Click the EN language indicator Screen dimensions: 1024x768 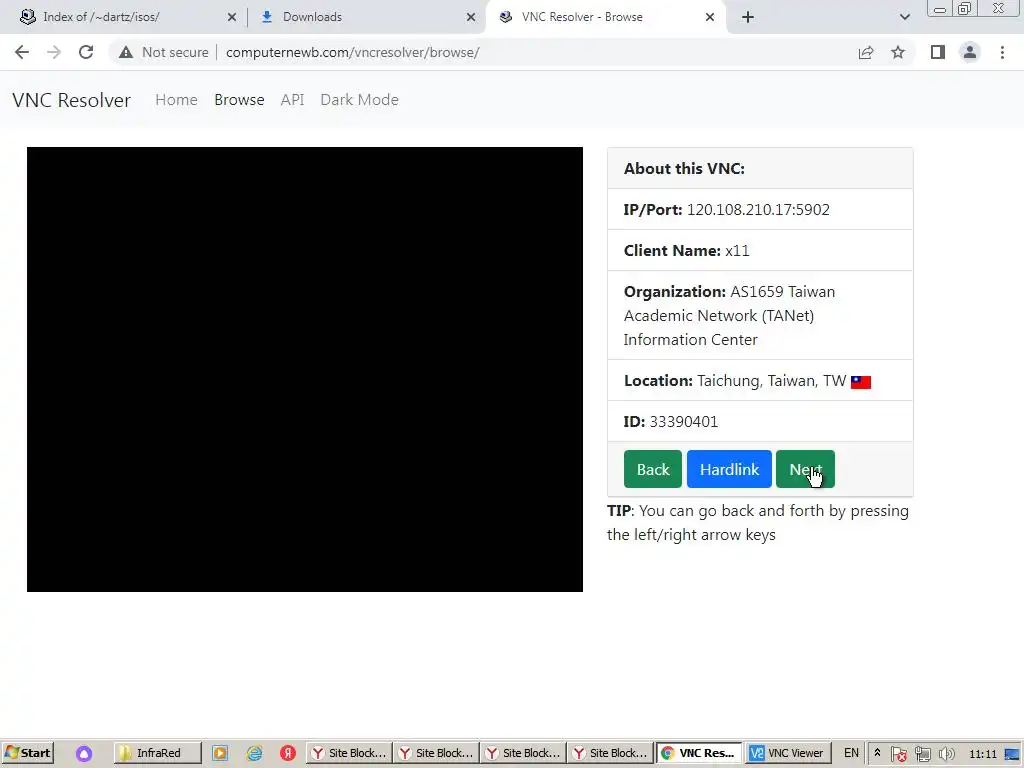click(851, 753)
